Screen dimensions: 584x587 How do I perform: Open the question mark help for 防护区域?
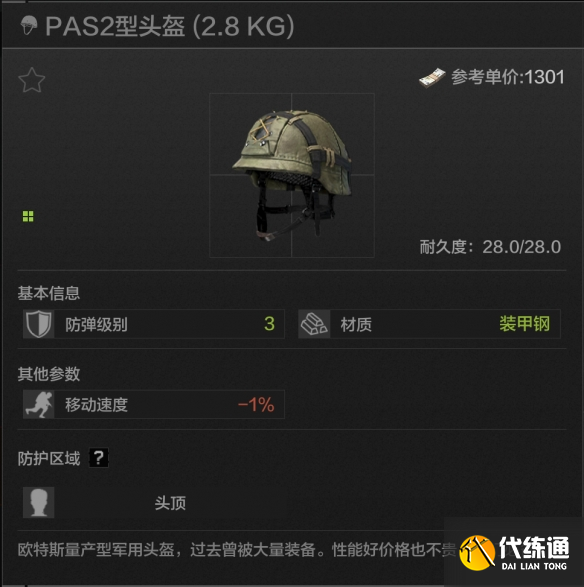coord(99,457)
